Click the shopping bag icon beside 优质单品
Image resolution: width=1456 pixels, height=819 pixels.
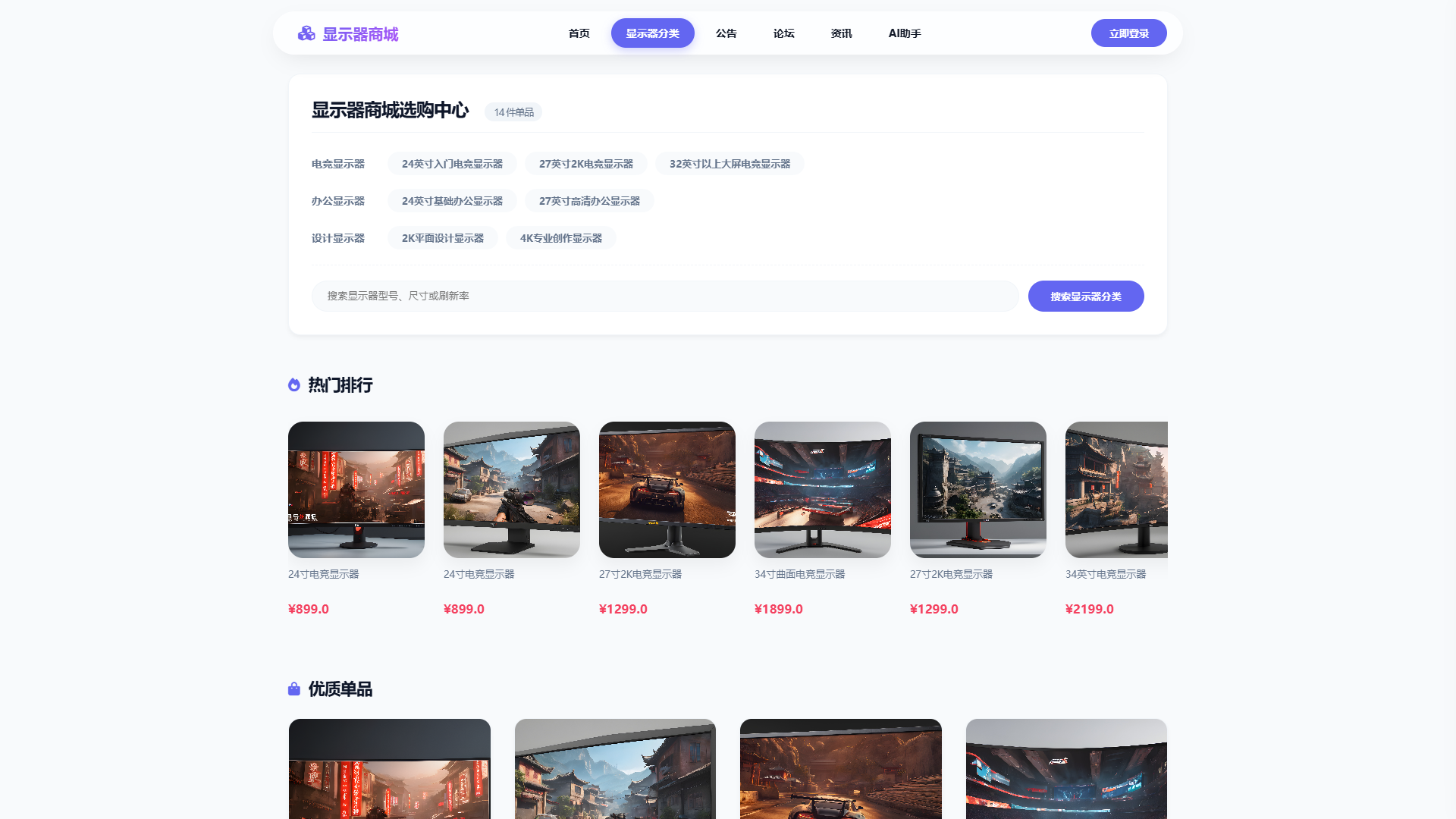294,689
